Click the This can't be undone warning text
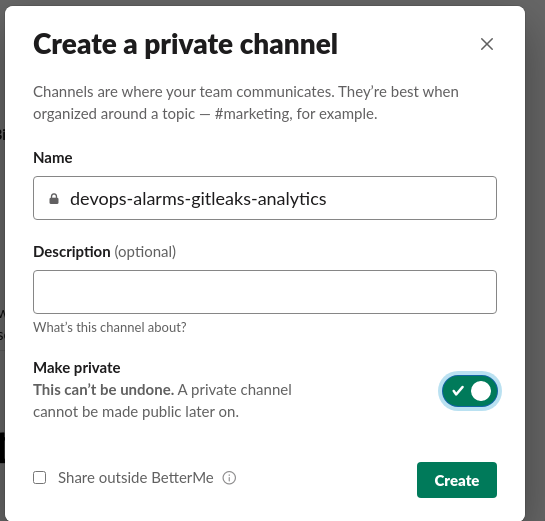Viewport: 545px width, 521px height. pyautogui.click(x=104, y=390)
